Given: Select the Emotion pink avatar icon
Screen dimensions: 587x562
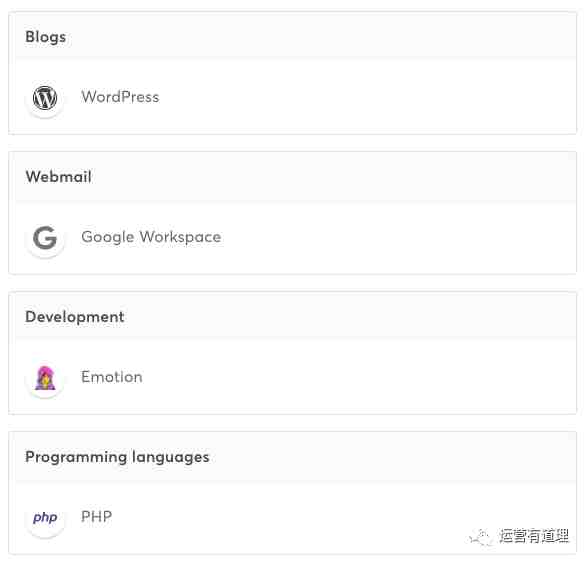Looking at the screenshot, I should [x=45, y=377].
